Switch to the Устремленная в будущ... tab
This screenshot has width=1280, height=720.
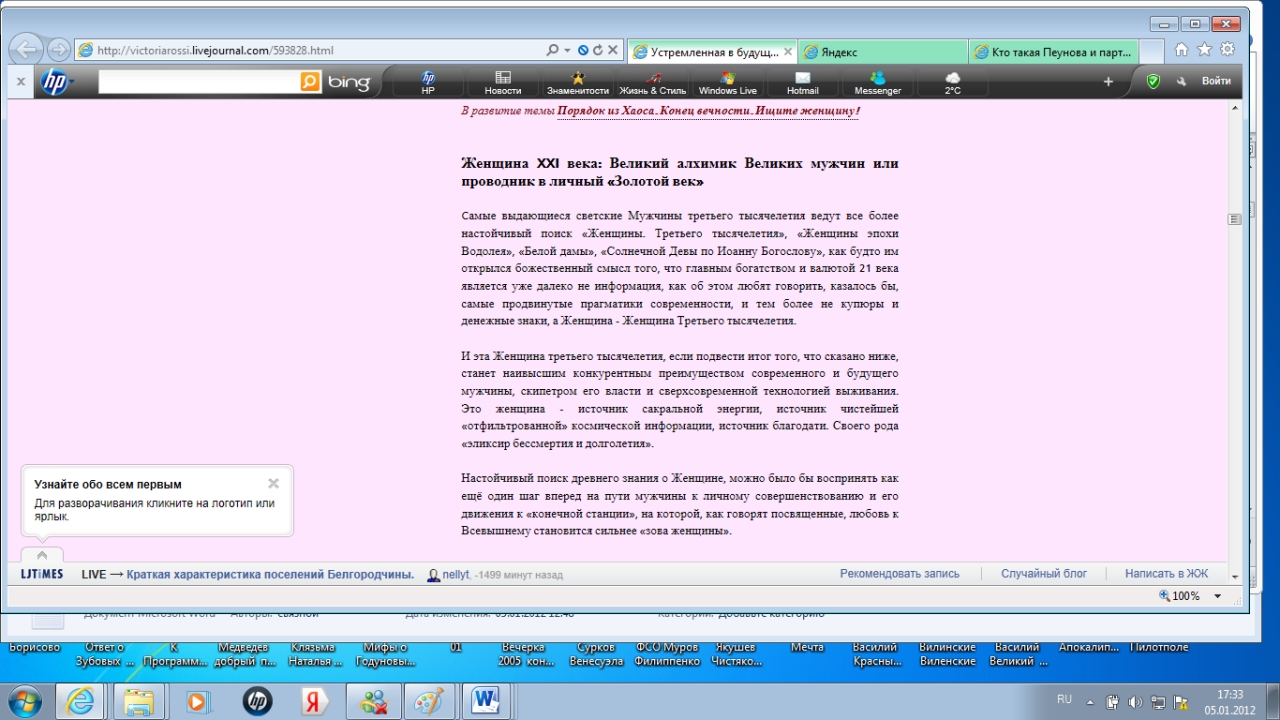712,51
